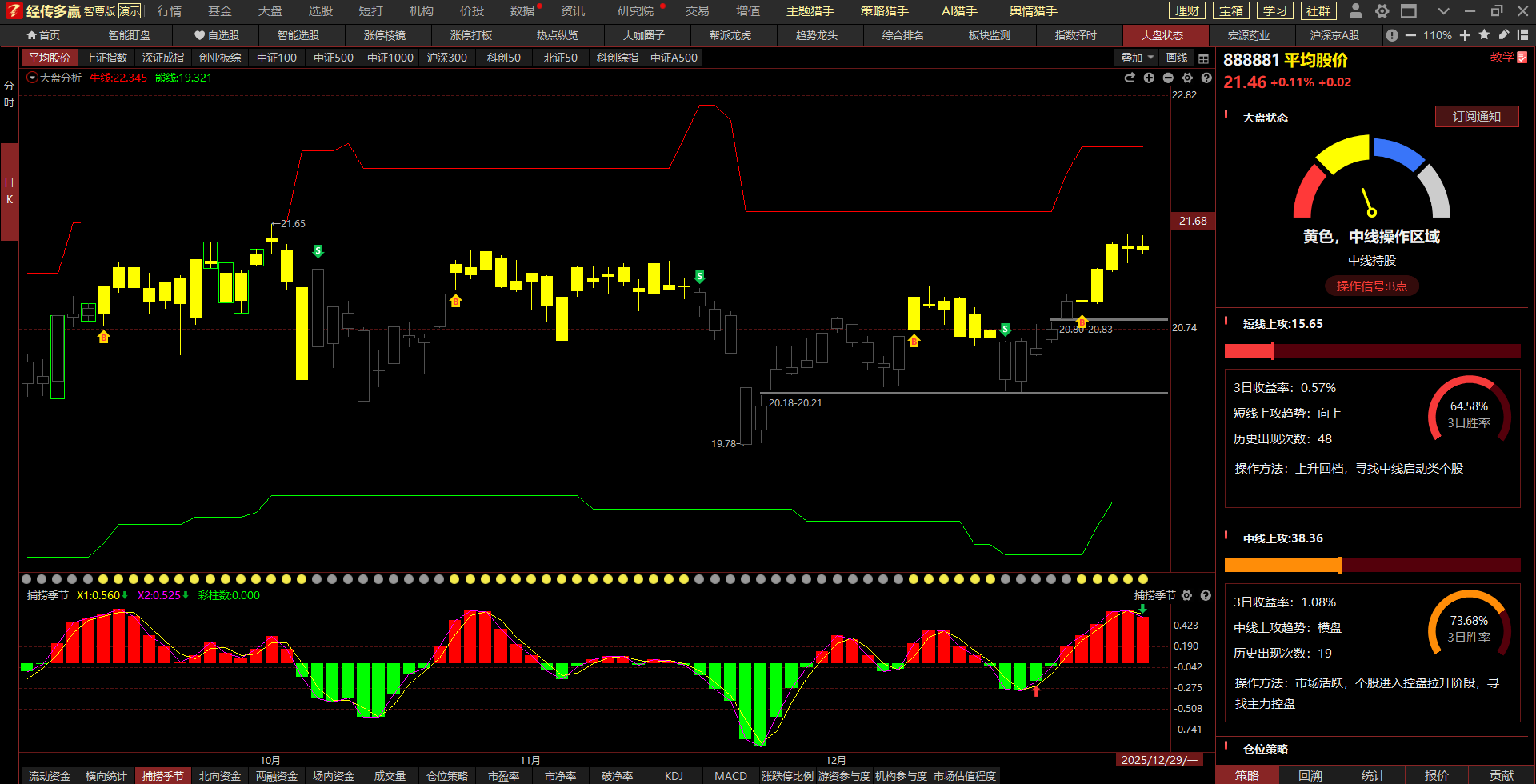Image resolution: width=1536 pixels, height=784 pixels.
Task: Click the pencil edit icon
Action: tap(1503, 35)
